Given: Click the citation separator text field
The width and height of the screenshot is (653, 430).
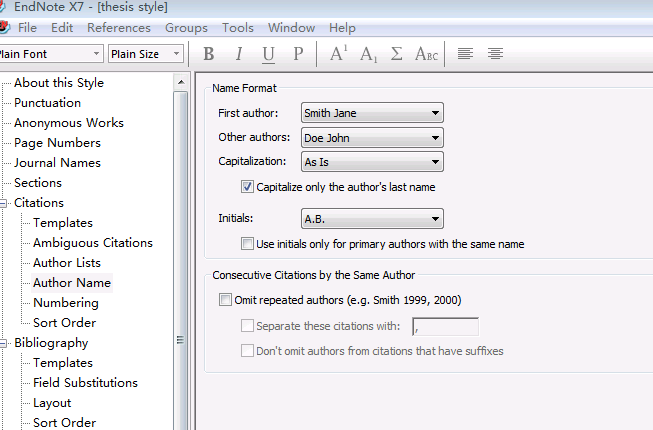Looking at the screenshot, I should click(446, 326).
